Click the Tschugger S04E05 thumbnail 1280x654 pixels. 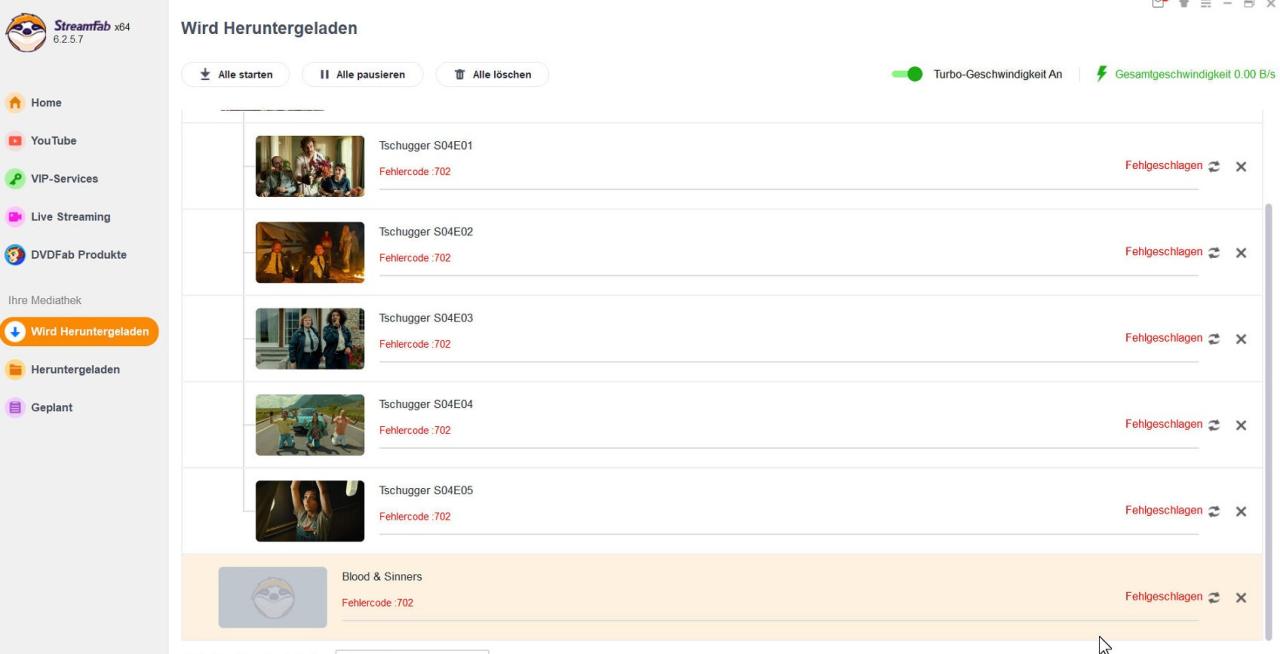point(310,510)
